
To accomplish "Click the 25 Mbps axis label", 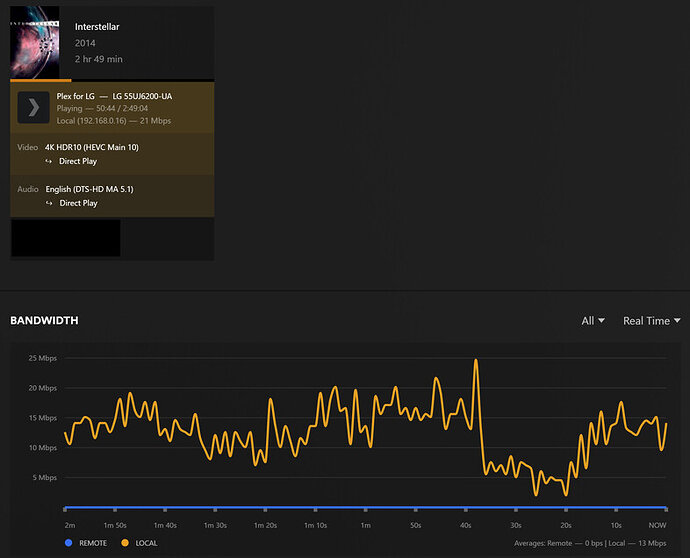I will click(43, 358).
